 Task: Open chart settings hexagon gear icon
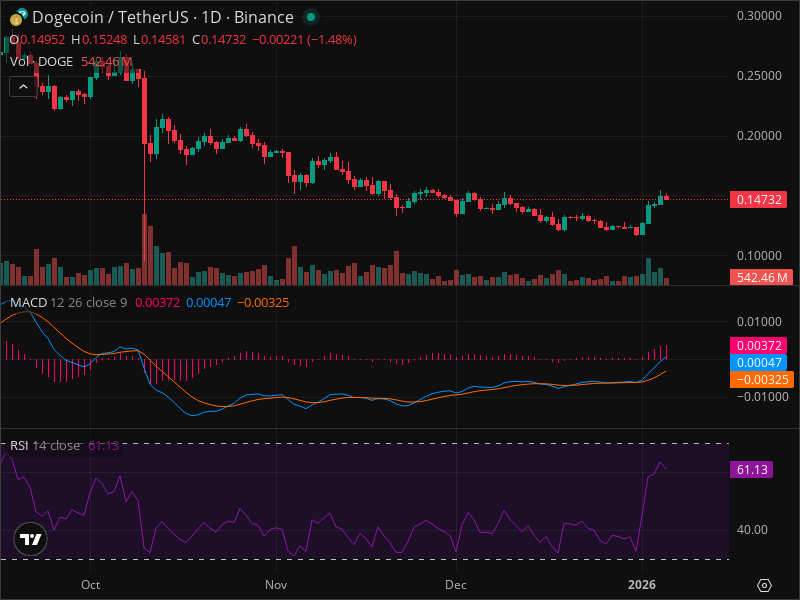764,585
